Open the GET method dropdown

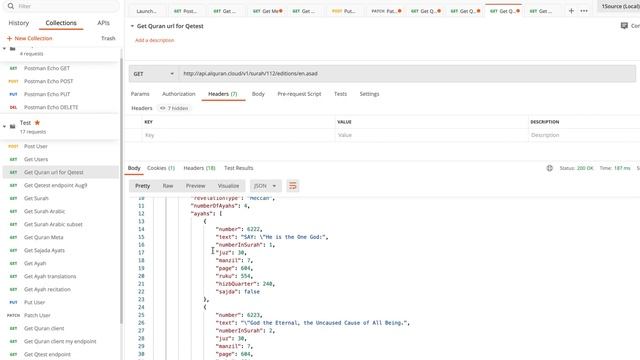click(154, 74)
